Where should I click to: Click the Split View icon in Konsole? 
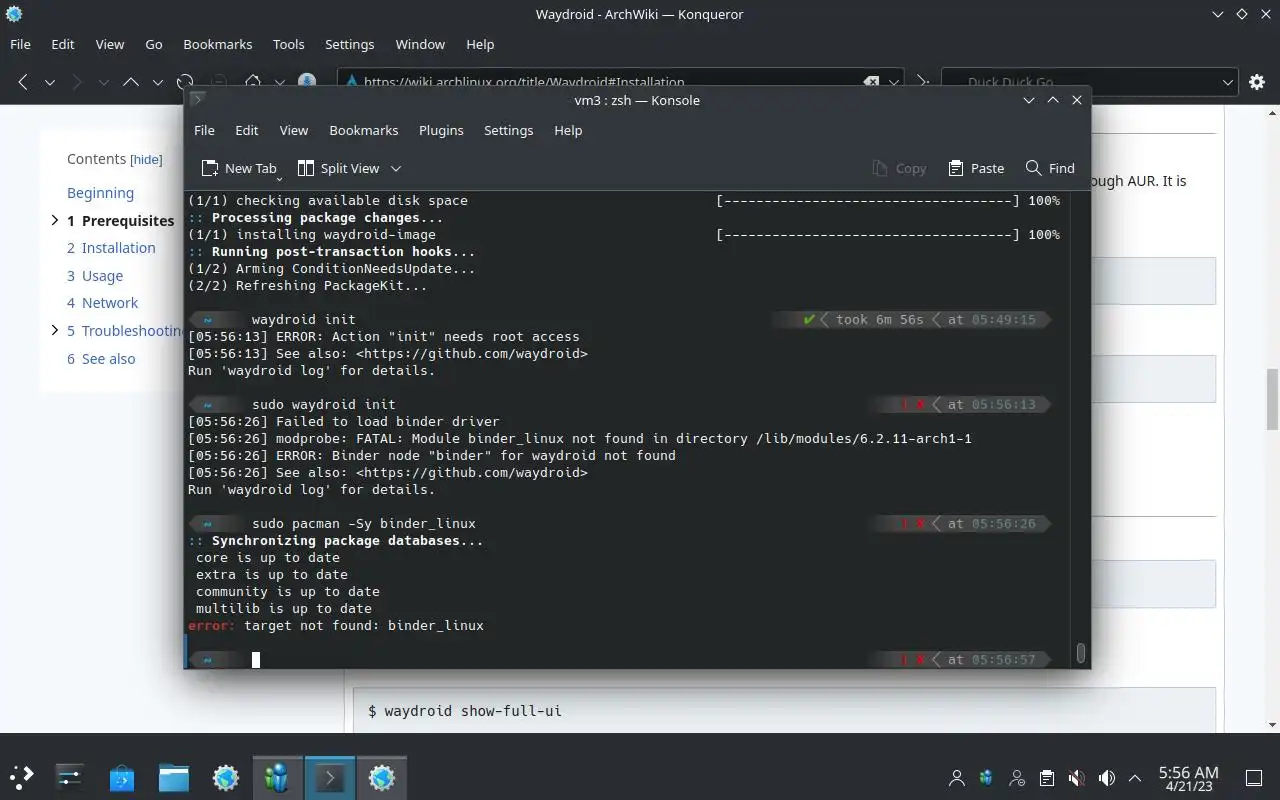tap(305, 168)
